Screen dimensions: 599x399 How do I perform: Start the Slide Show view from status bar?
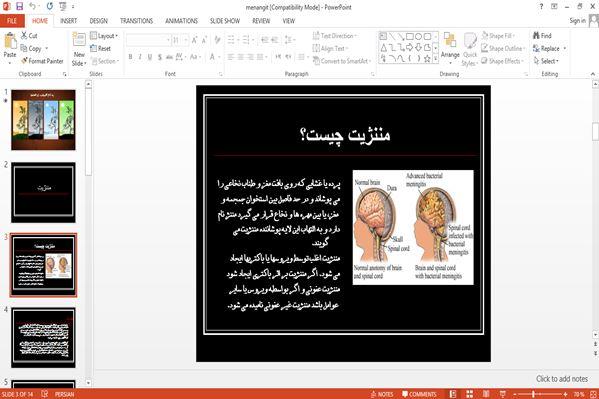click(503, 394)
